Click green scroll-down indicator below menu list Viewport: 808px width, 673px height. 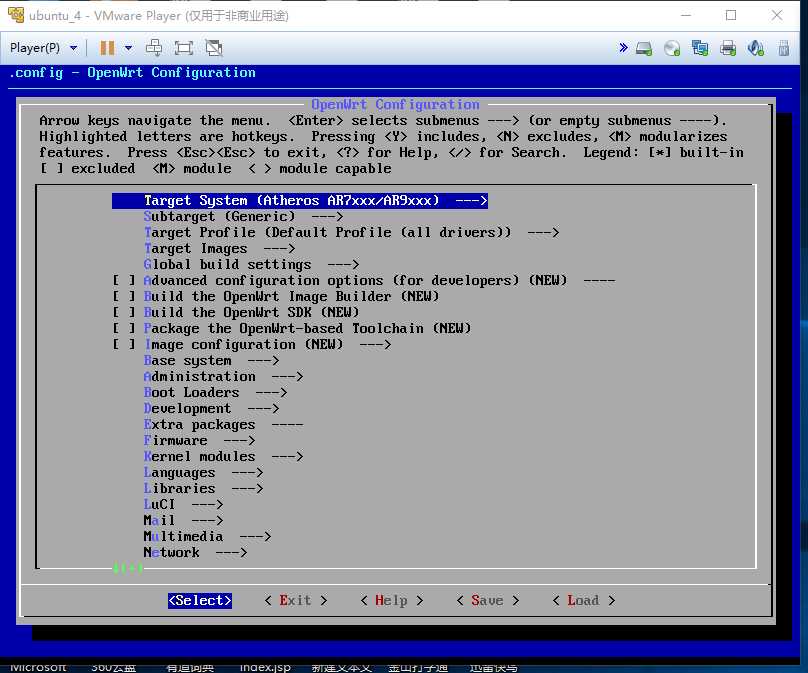pos(127,568)
